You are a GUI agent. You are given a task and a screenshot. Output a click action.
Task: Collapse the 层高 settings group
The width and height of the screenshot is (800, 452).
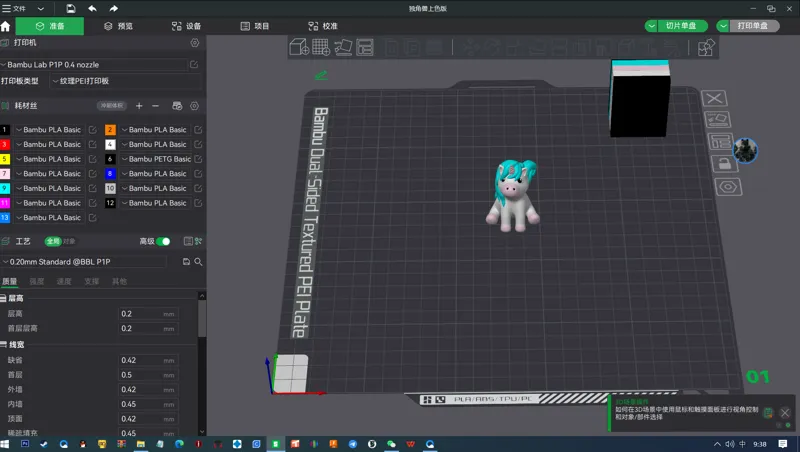pyautogui.click(x=12, y=298)
